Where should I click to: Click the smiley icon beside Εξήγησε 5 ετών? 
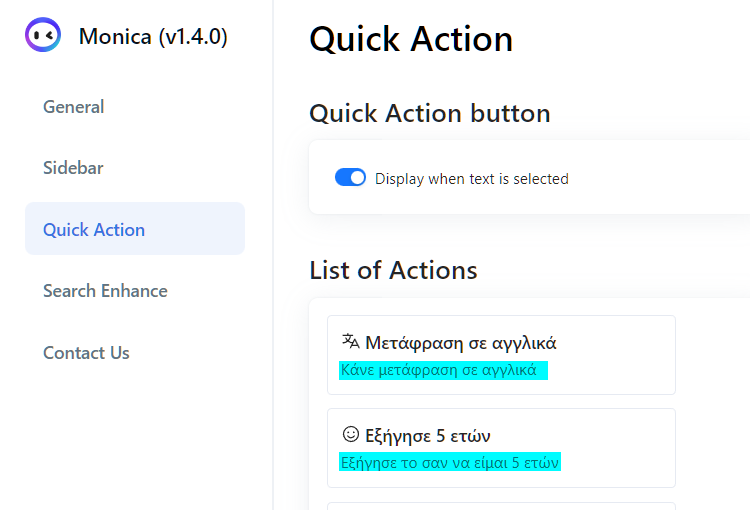point(351,434)
